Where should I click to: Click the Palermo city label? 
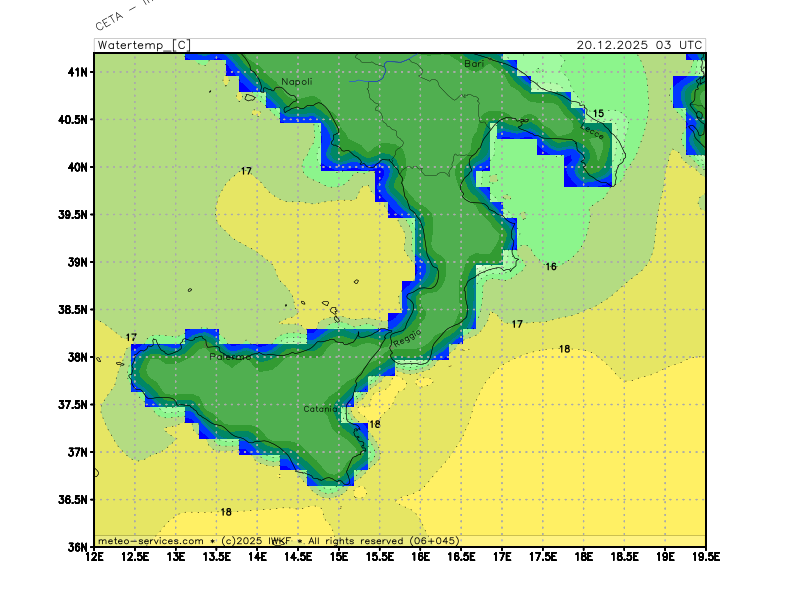pos(230,356)
